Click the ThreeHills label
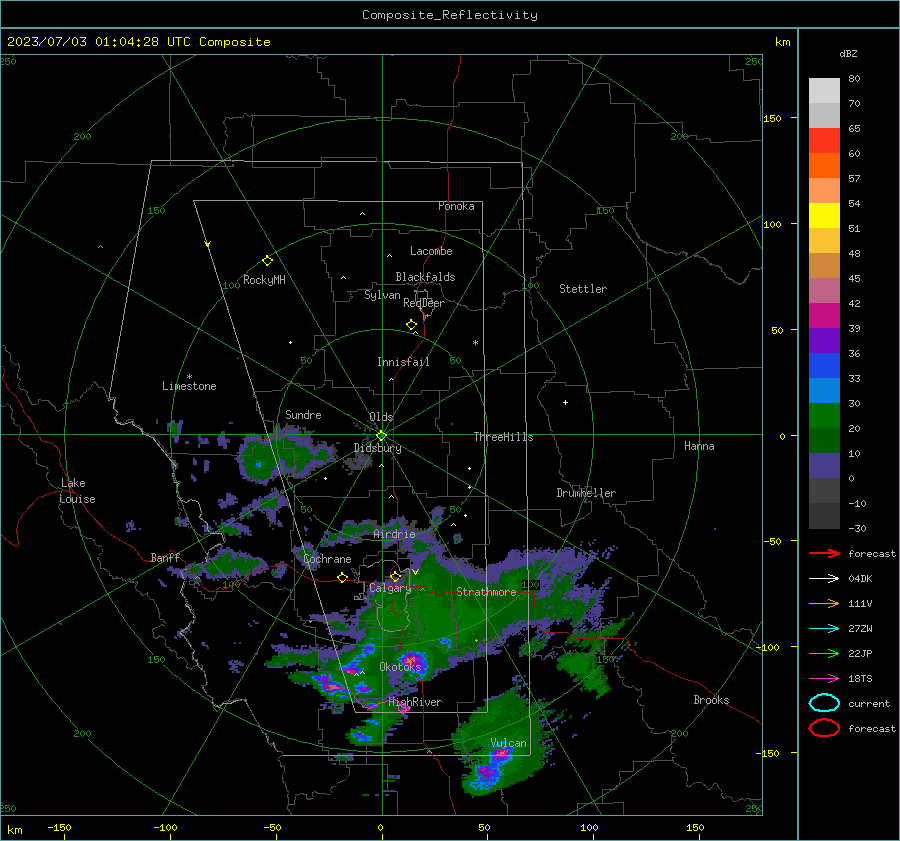Image resolution: width=900 pixels, height=841 pixels. 503,437
